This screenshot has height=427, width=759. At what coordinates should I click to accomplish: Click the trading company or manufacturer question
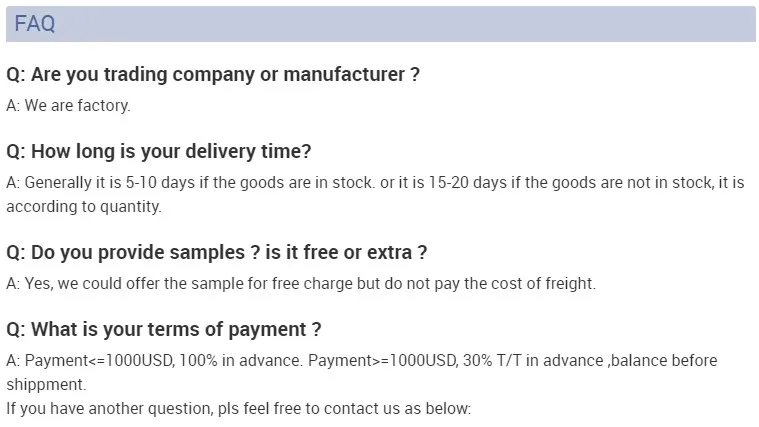pyautogui.click(x=212, y=75)
